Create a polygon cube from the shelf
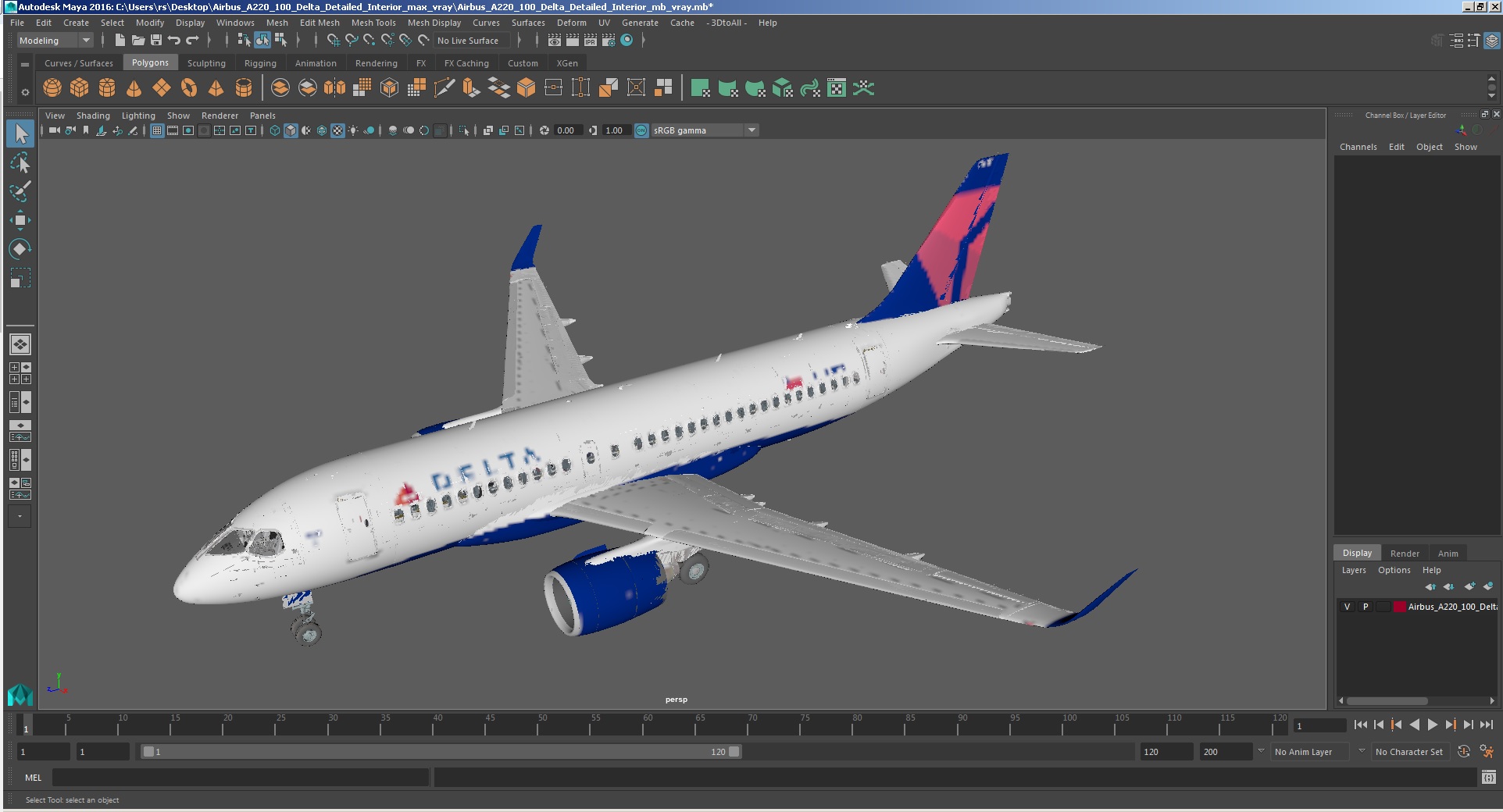This screenshot has height=812, width=1503. click(x=80, y=88)
